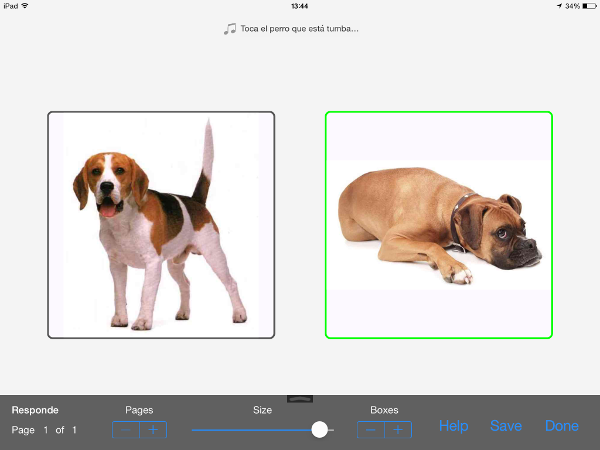Save the current activity

click(x=506, y=426)
